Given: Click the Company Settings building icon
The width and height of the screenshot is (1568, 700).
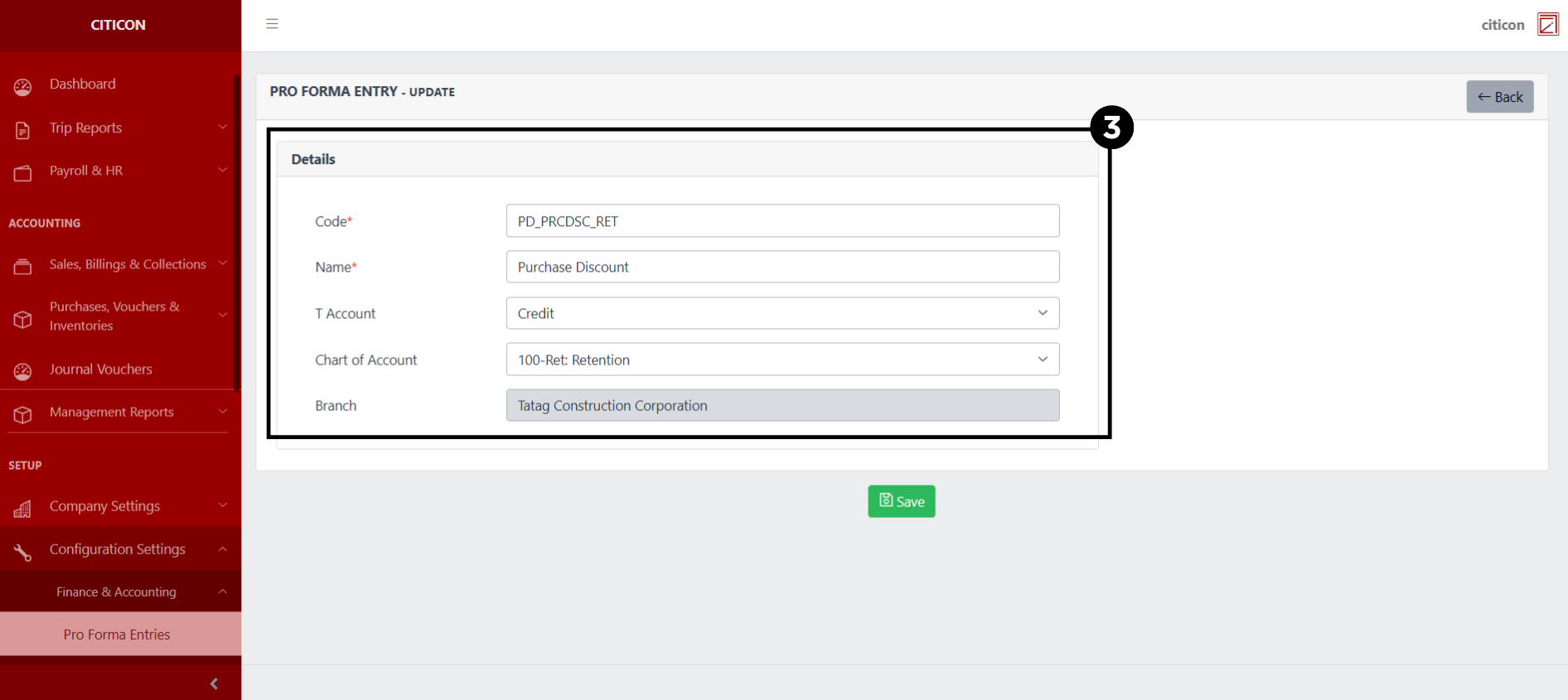Looking at the screenshot, I should [22, 509].
